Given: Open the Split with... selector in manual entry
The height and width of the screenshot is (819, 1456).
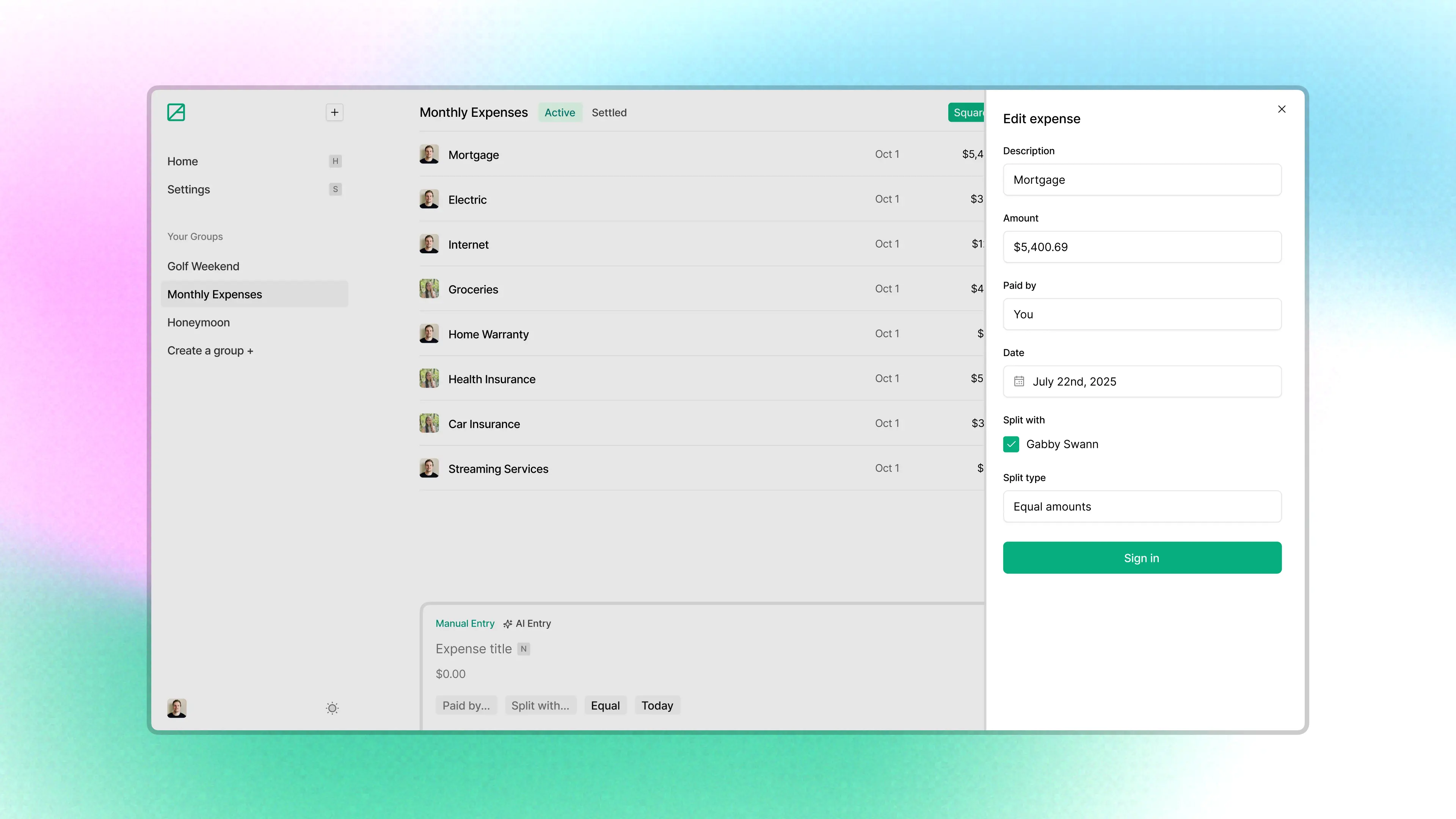Looking at the screenshot, I should coord(540,705).
